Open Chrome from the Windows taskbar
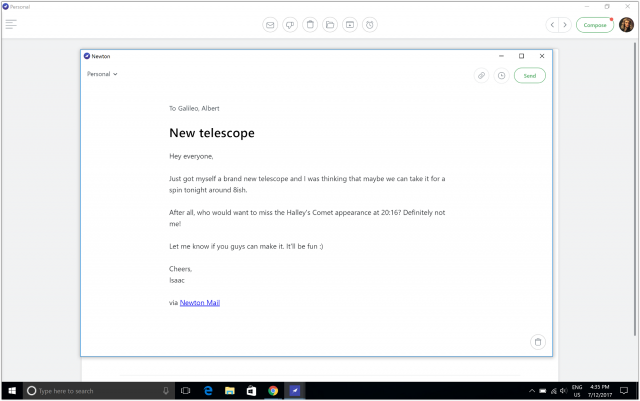The width and height of the screenshot is (640, 401). coord(273,390)
